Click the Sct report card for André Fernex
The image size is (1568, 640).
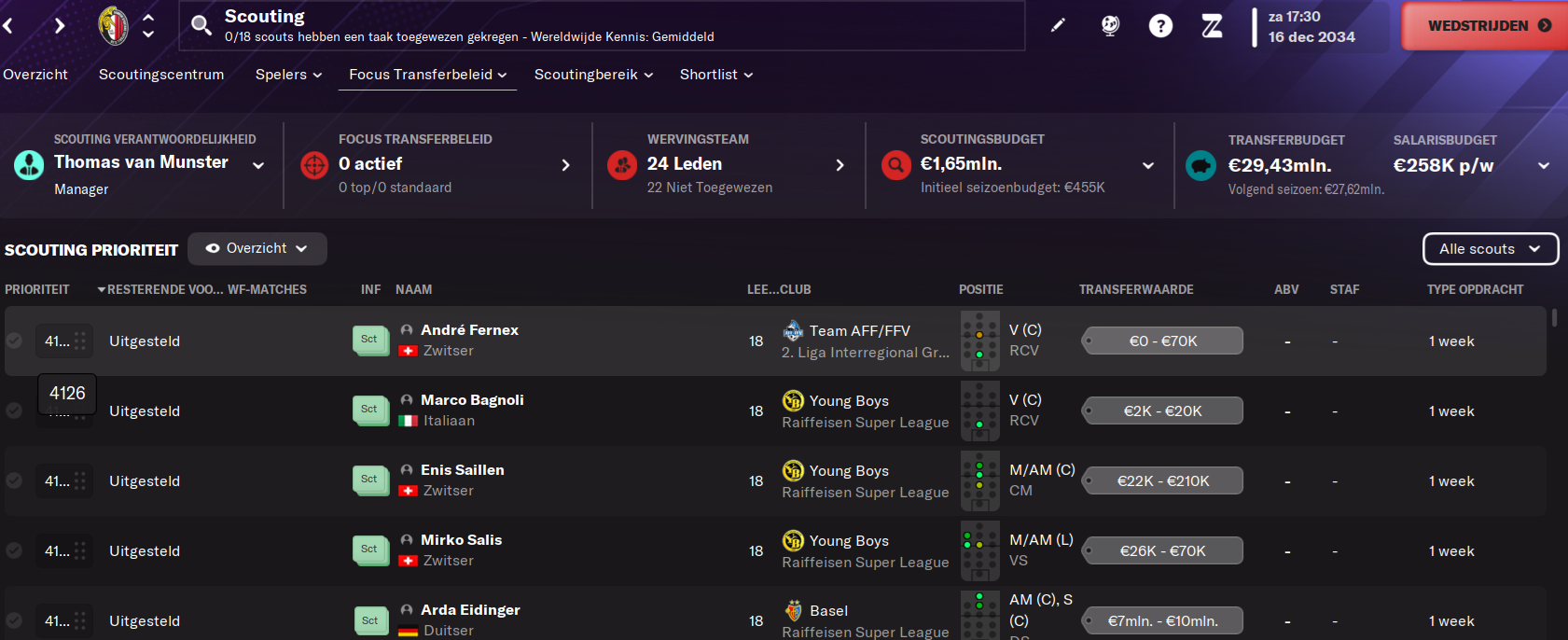(370, 341)
